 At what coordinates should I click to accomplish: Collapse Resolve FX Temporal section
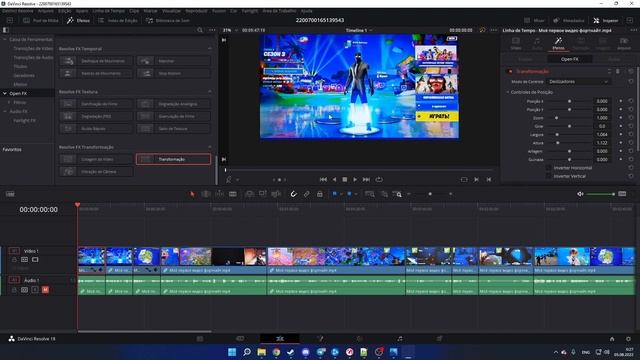pyautogui.click(x=210, y=49)
